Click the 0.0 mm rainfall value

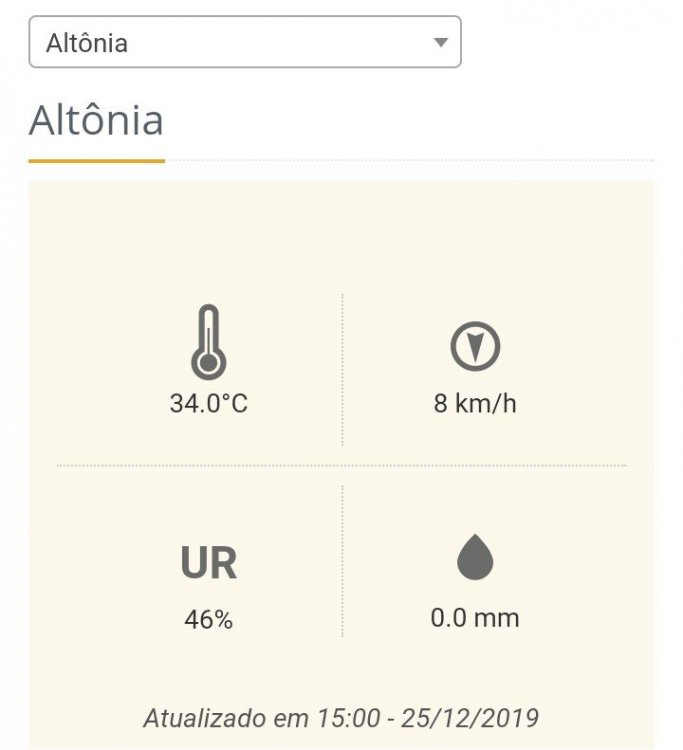(x=475, y=617)
